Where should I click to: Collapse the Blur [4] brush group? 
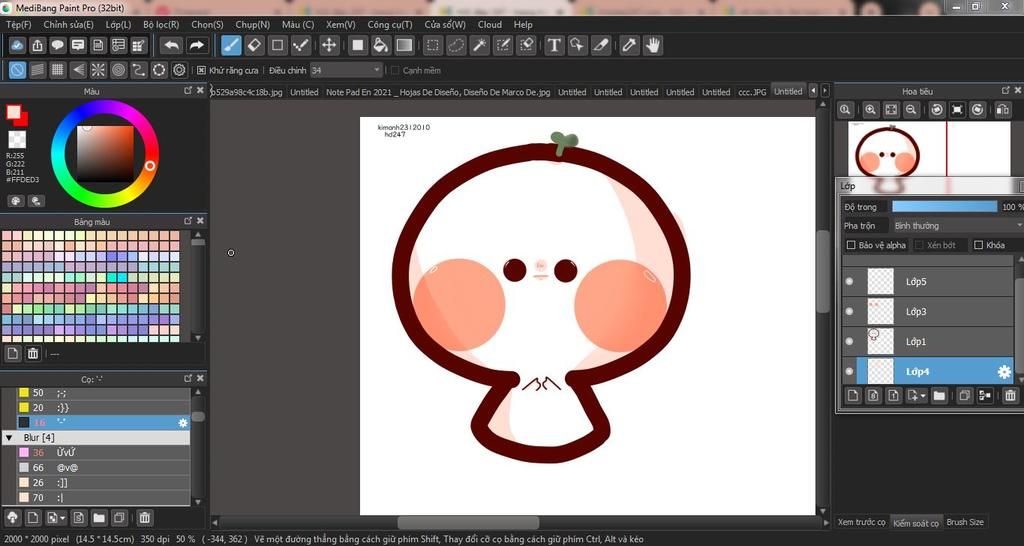[9, 438]
